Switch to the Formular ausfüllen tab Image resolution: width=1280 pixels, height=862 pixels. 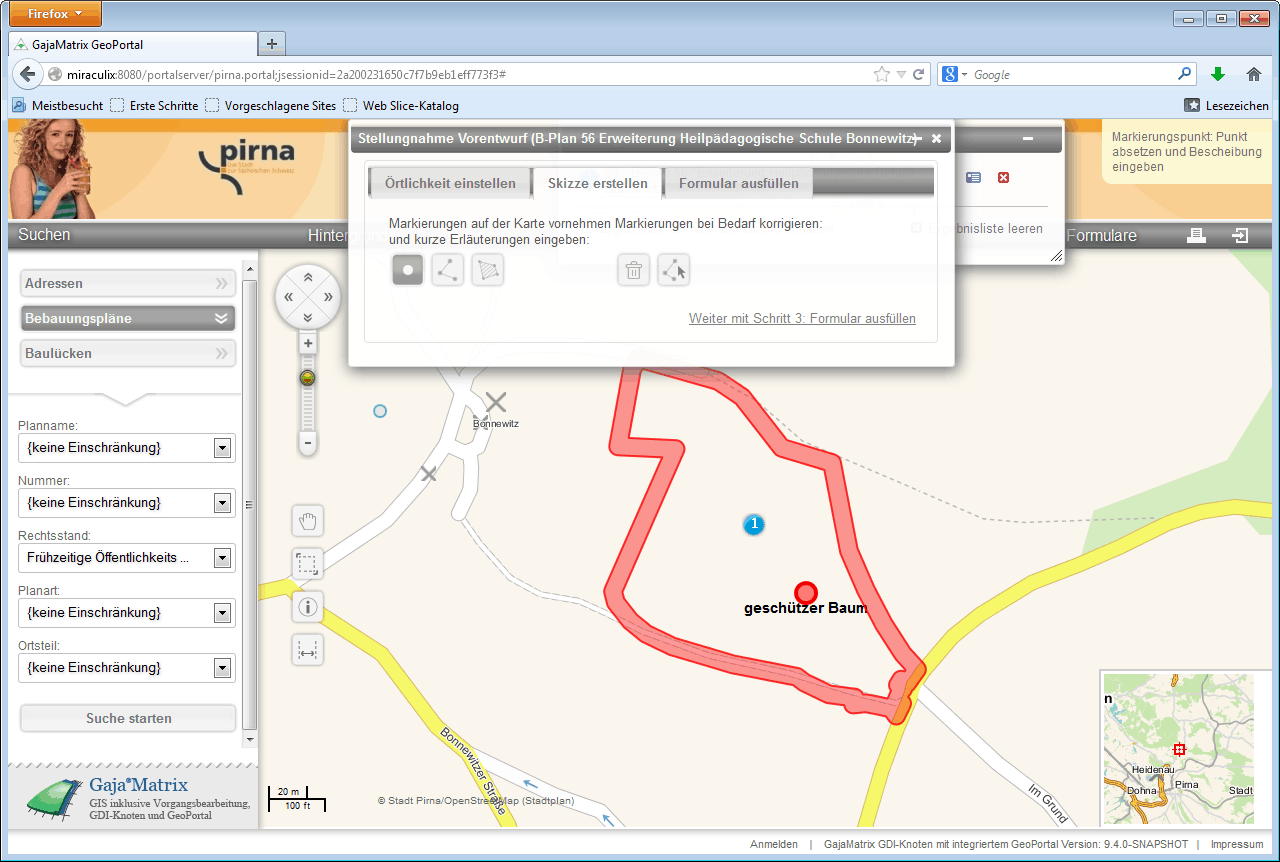click(738, 184)
